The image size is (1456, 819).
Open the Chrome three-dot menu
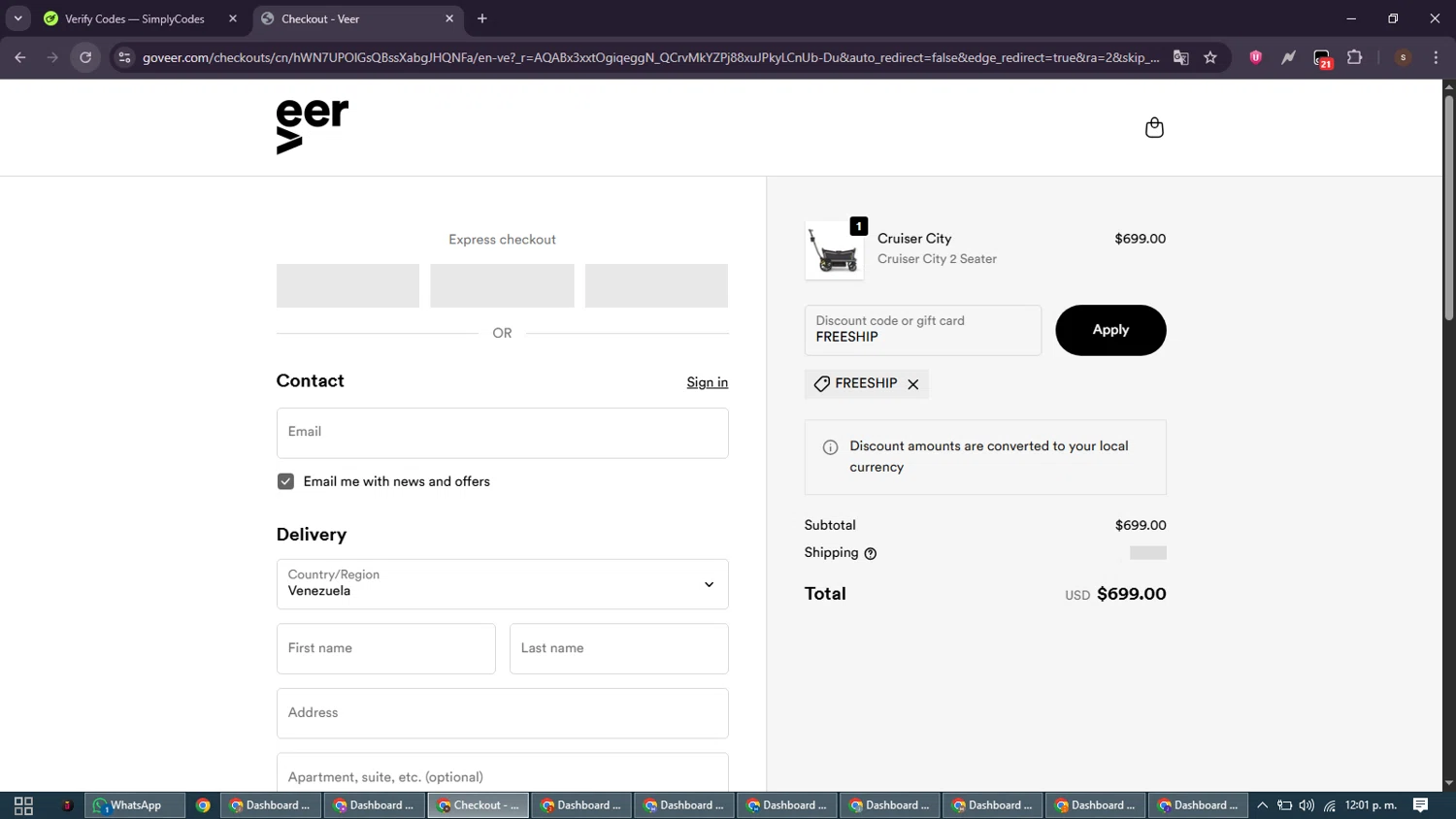pyautogui.click(x=1436, y=57)
